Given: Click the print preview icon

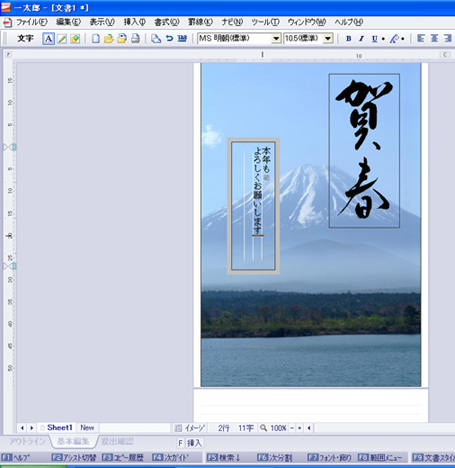Looking at the screenshot, I should [156, 39].
